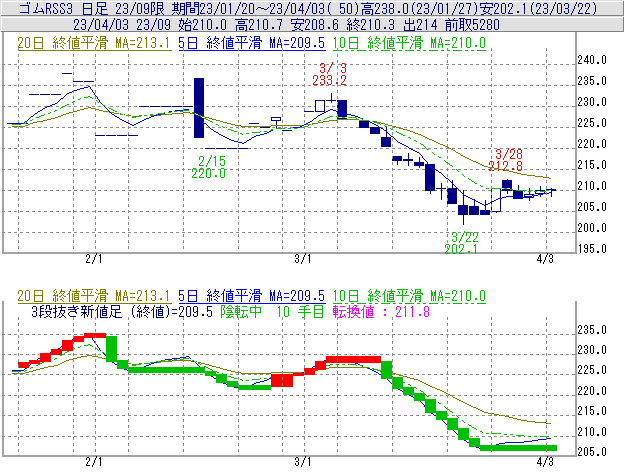
Task: Click the daily low 安208.6
Action: [315, 25]
